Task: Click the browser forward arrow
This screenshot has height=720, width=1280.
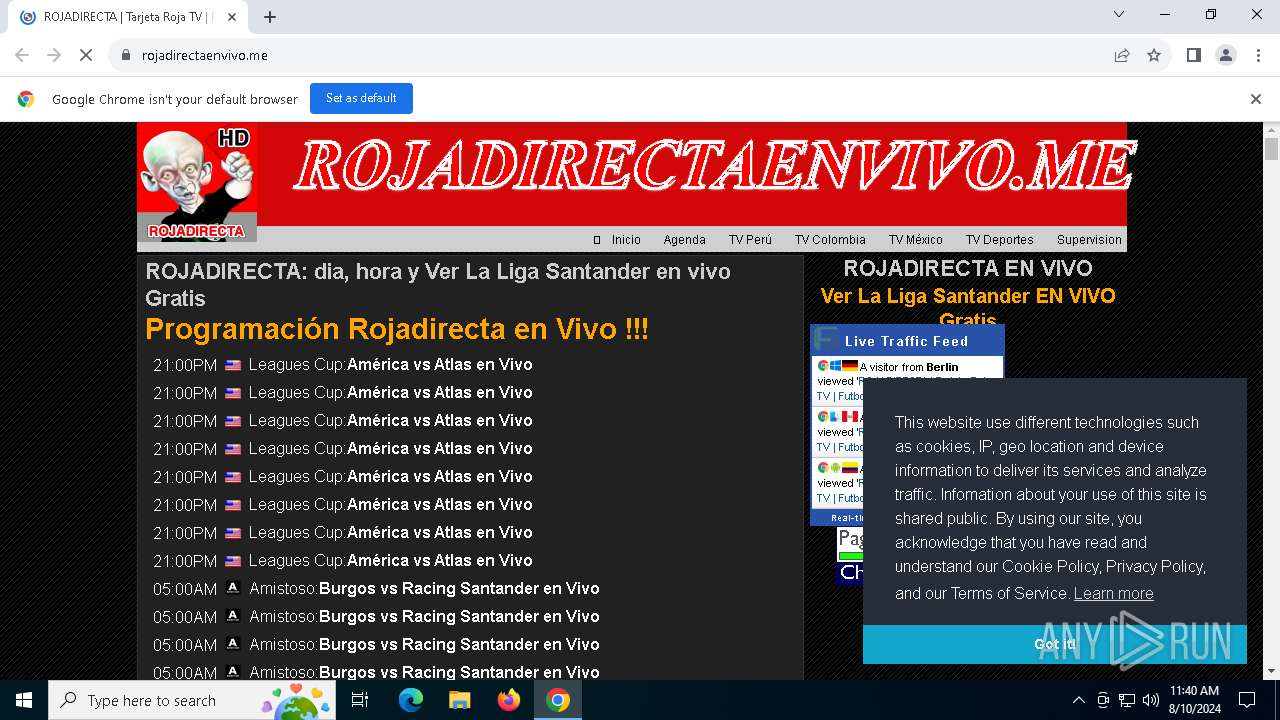Action: (x=54, y=56)
